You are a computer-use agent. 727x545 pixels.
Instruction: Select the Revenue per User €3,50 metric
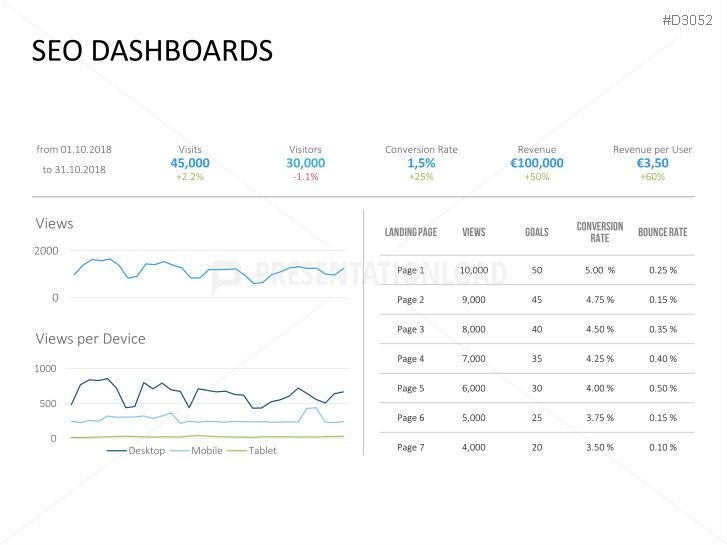[652, 163]
